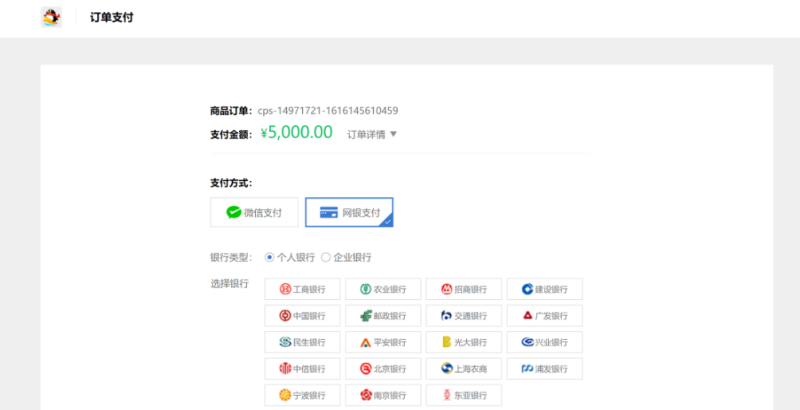
Task: Switch to the 网银支付 payment method
Action: (349, 212)
